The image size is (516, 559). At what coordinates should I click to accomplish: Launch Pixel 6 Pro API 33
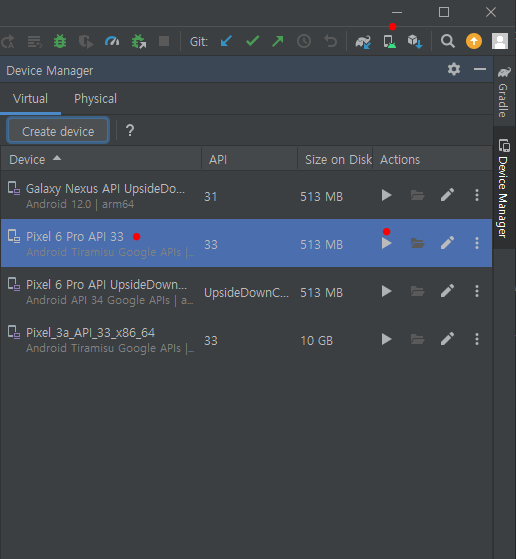coord(387,243)
